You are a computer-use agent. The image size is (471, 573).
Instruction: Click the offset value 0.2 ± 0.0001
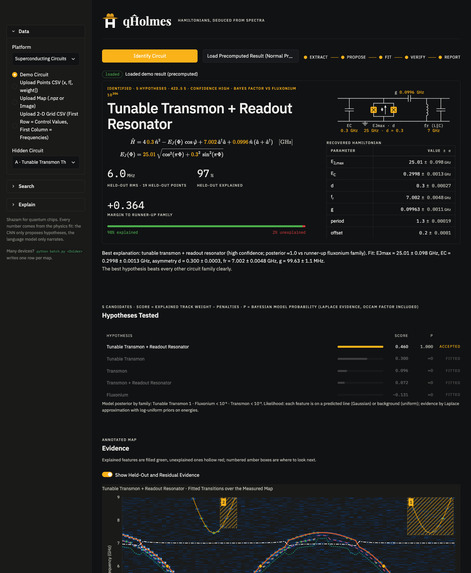tap(435, 233)
